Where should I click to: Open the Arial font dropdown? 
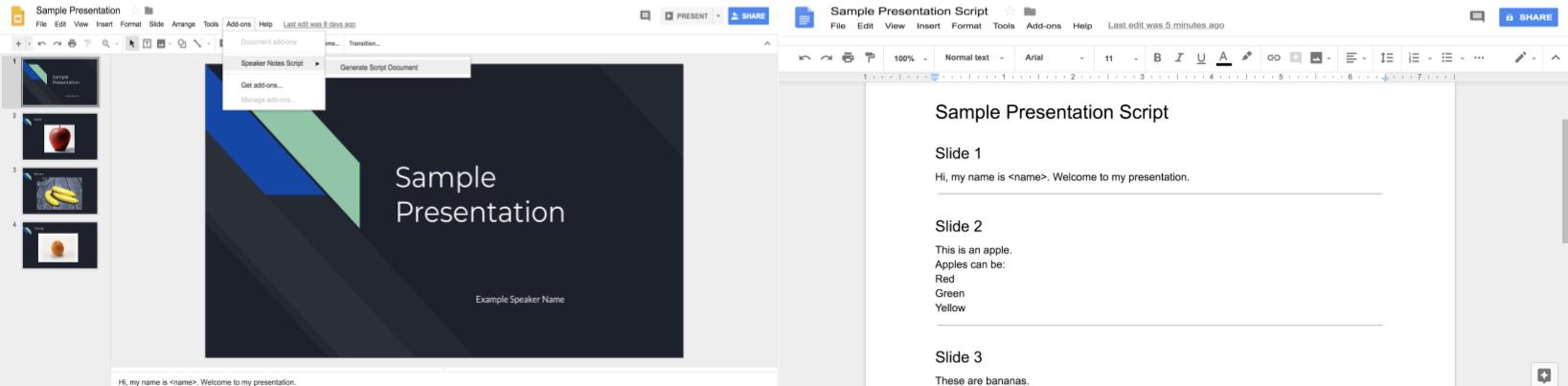pos(1054,57)
